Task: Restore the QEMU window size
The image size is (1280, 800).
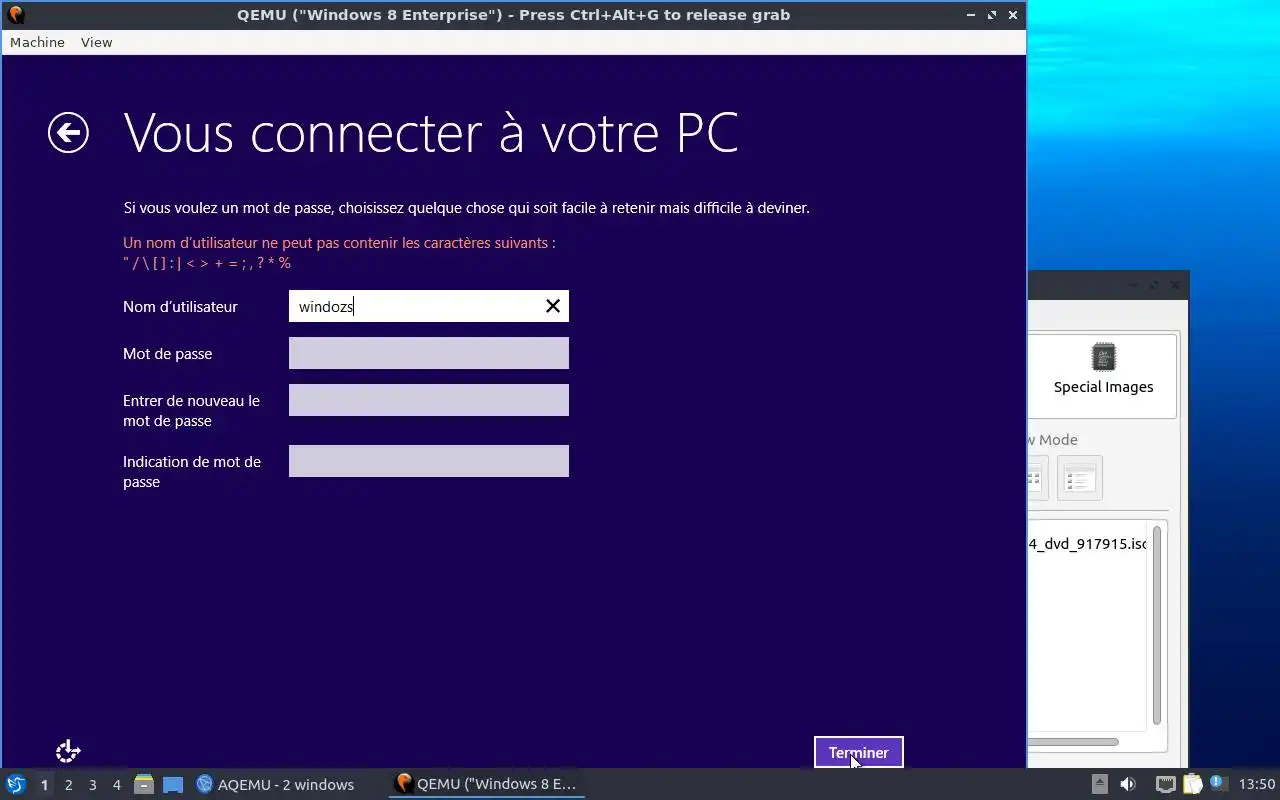Action: click(x=992, y=15)
